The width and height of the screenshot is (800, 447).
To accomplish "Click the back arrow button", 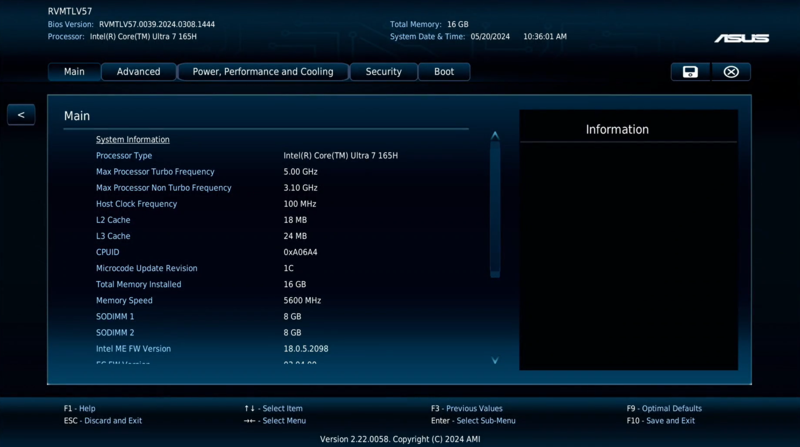I will 21,115.
